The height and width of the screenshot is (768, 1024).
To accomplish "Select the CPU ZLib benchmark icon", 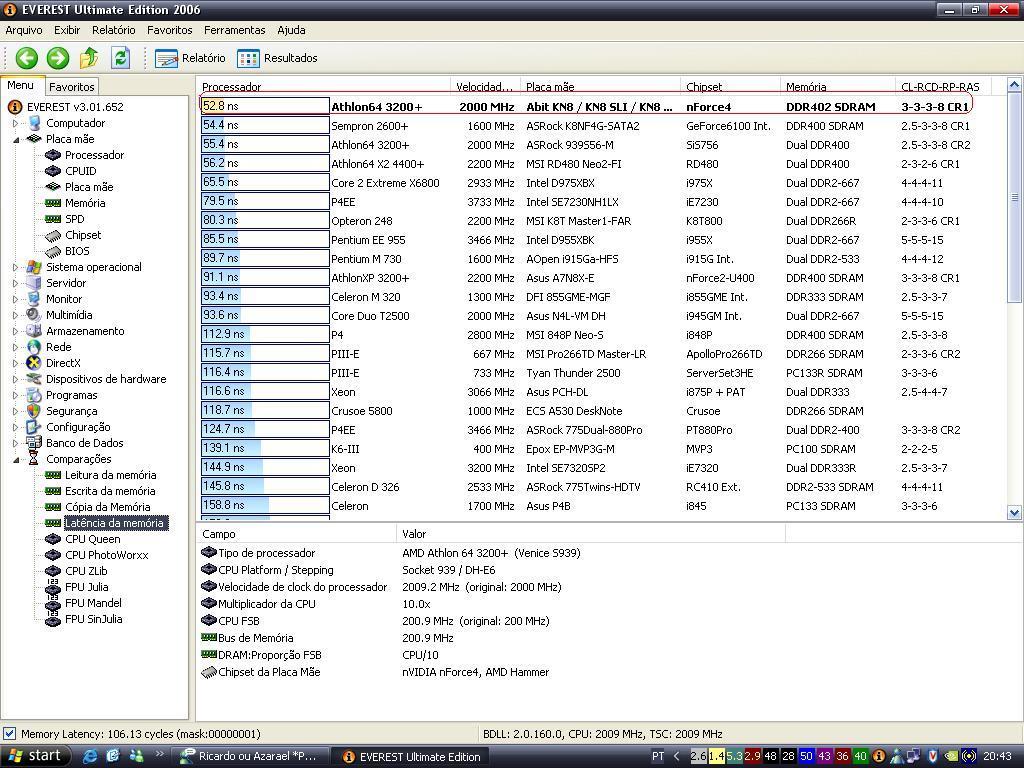I will pos(53,571).
